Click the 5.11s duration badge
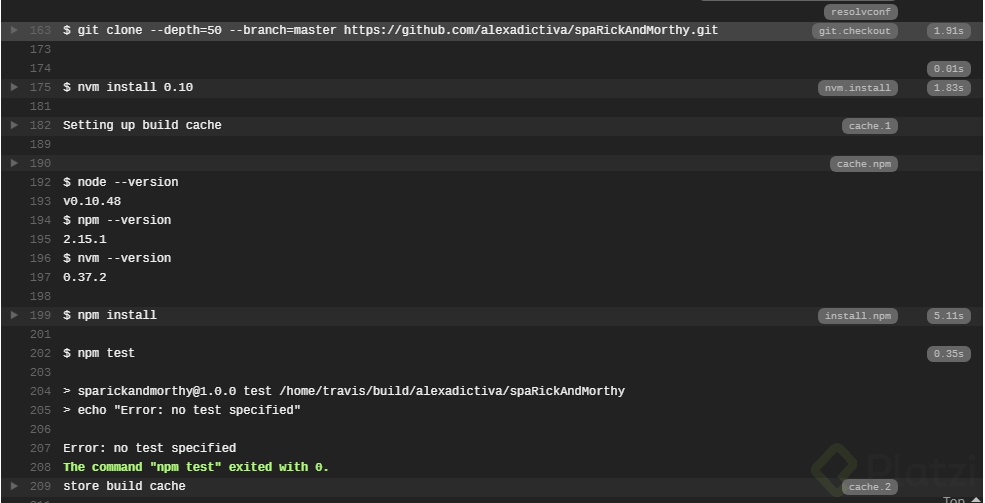The height and width of the screenshot is (503, 985). tap(947, 316)
